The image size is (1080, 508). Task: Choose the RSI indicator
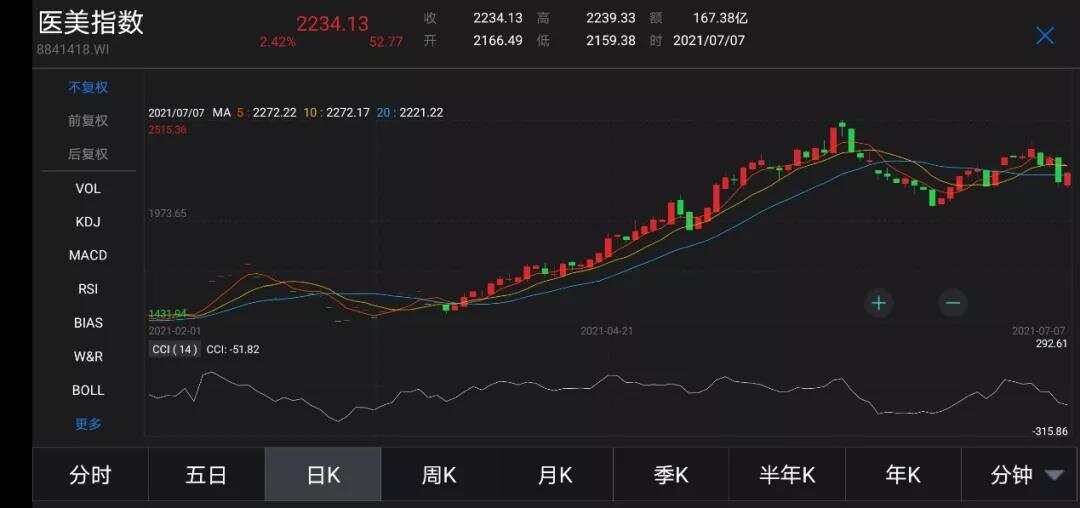(88, 289)
